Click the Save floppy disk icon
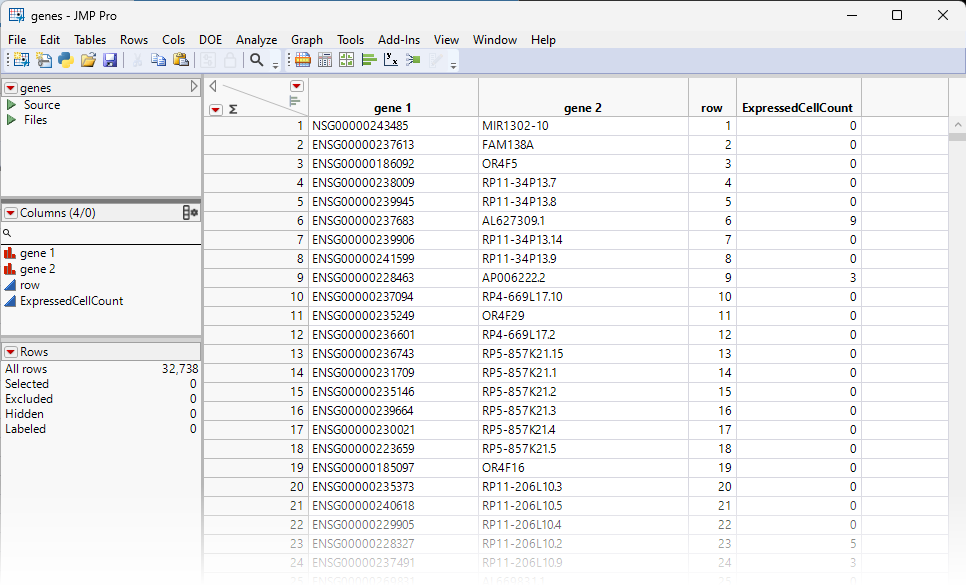 pyautogui.click(x=110, y=60)
